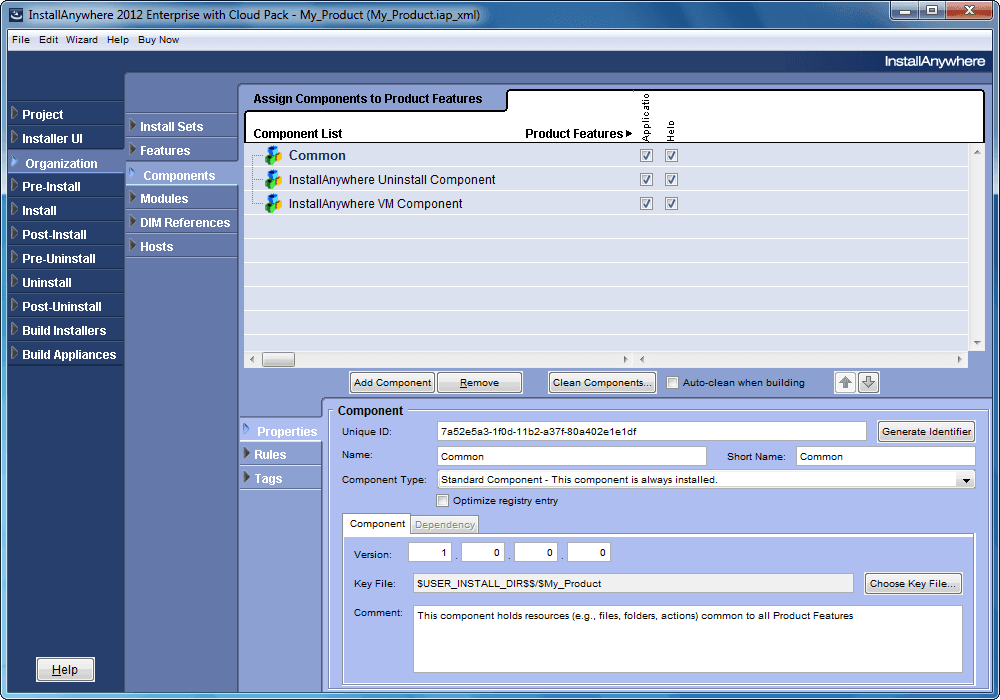This screenshot has height=700, width=1000.
Task: Click the Help button at bottom left
Action: 65,669
